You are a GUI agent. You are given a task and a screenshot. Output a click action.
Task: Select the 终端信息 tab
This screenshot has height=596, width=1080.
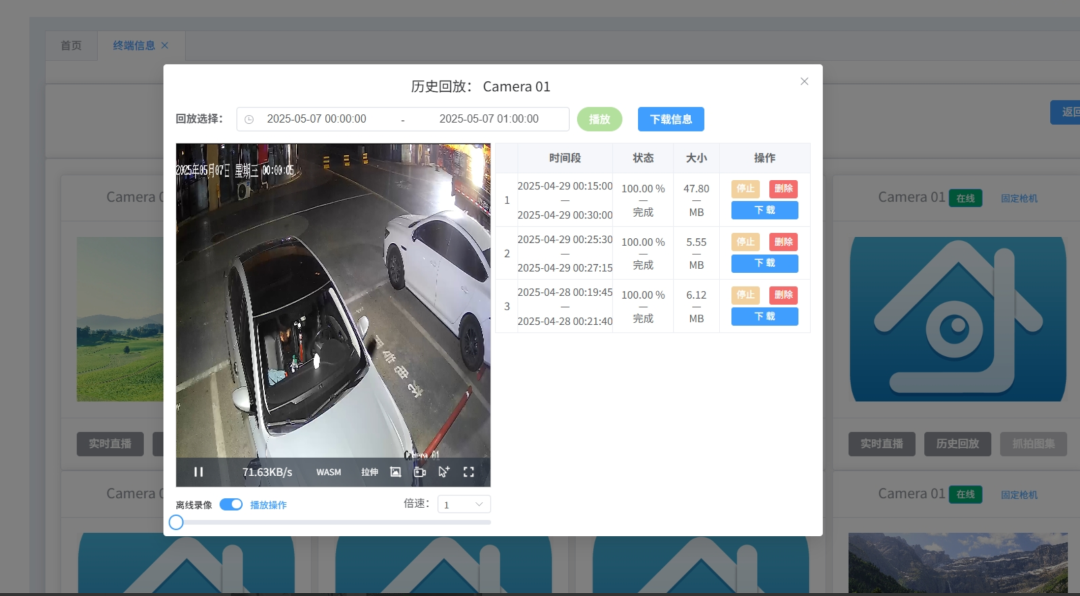click(x=134, y=46)
